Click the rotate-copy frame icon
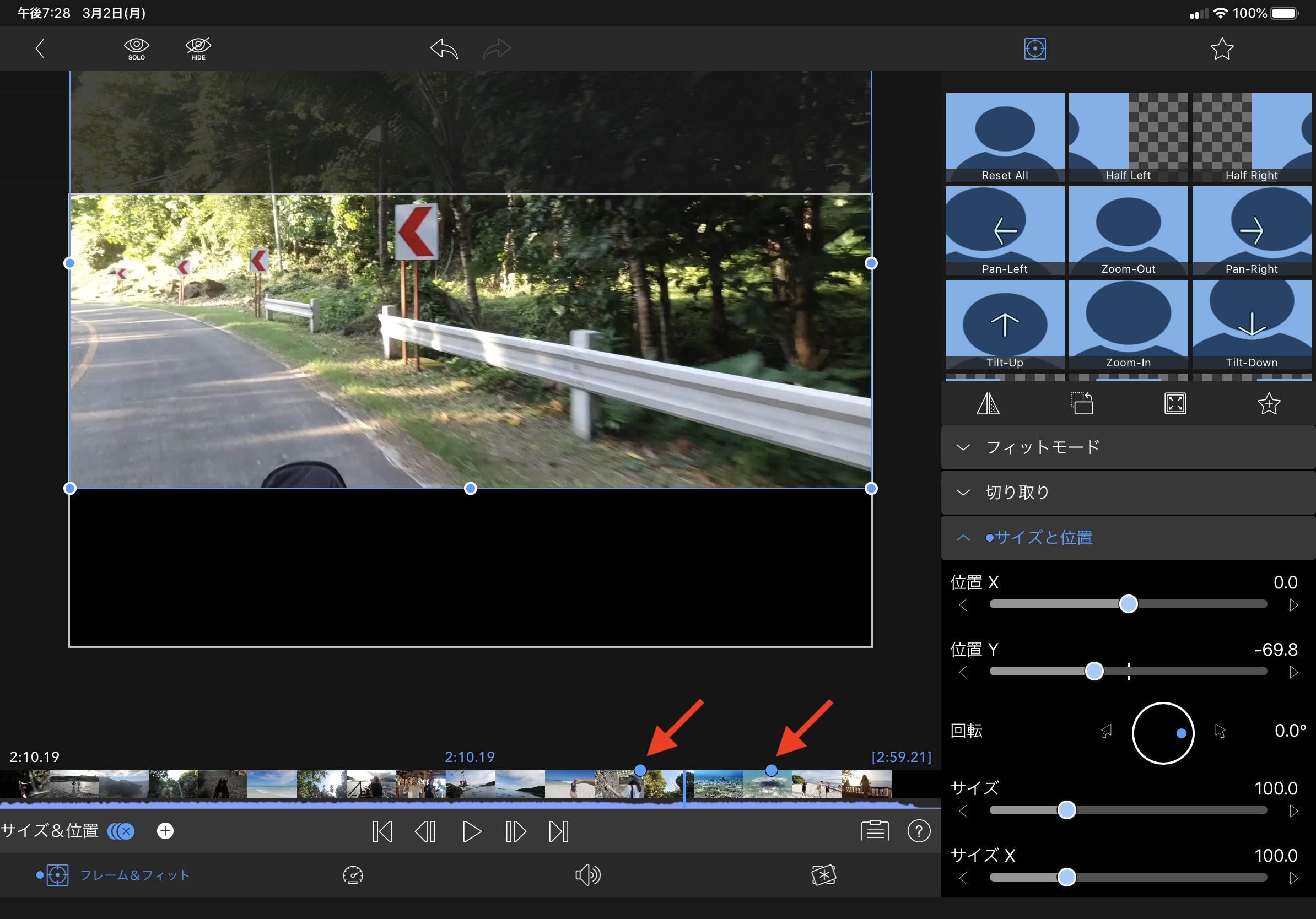 point(1082,404)
